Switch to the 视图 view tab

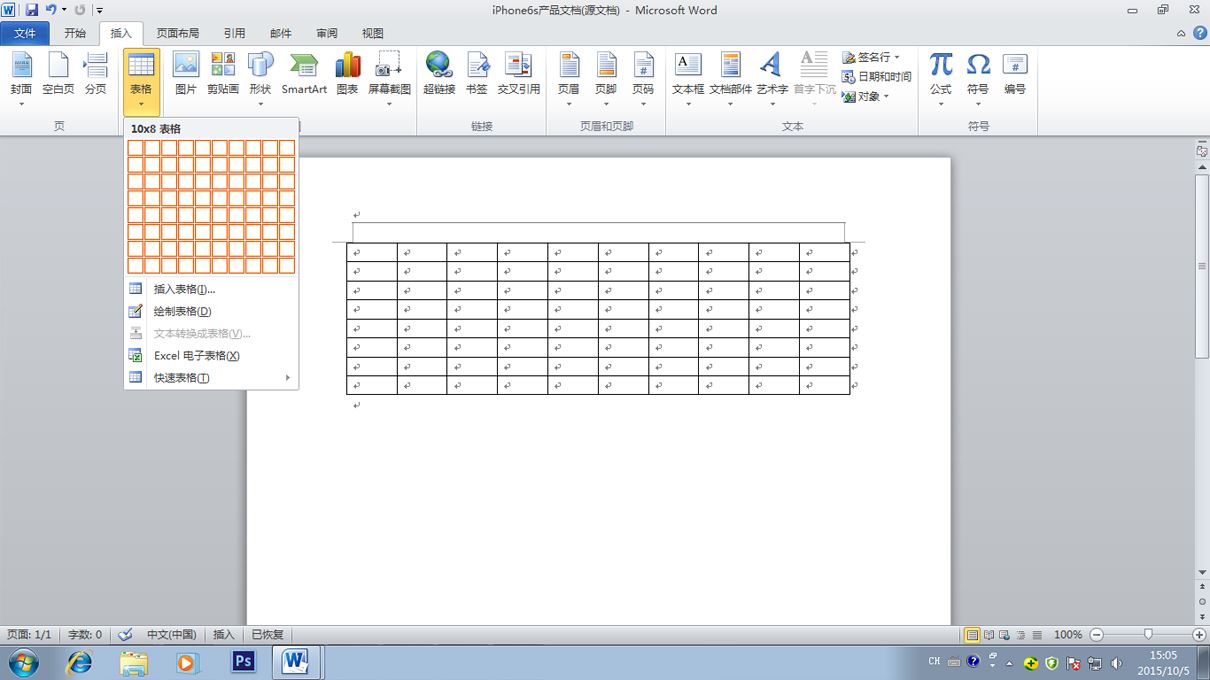point(373,33)
